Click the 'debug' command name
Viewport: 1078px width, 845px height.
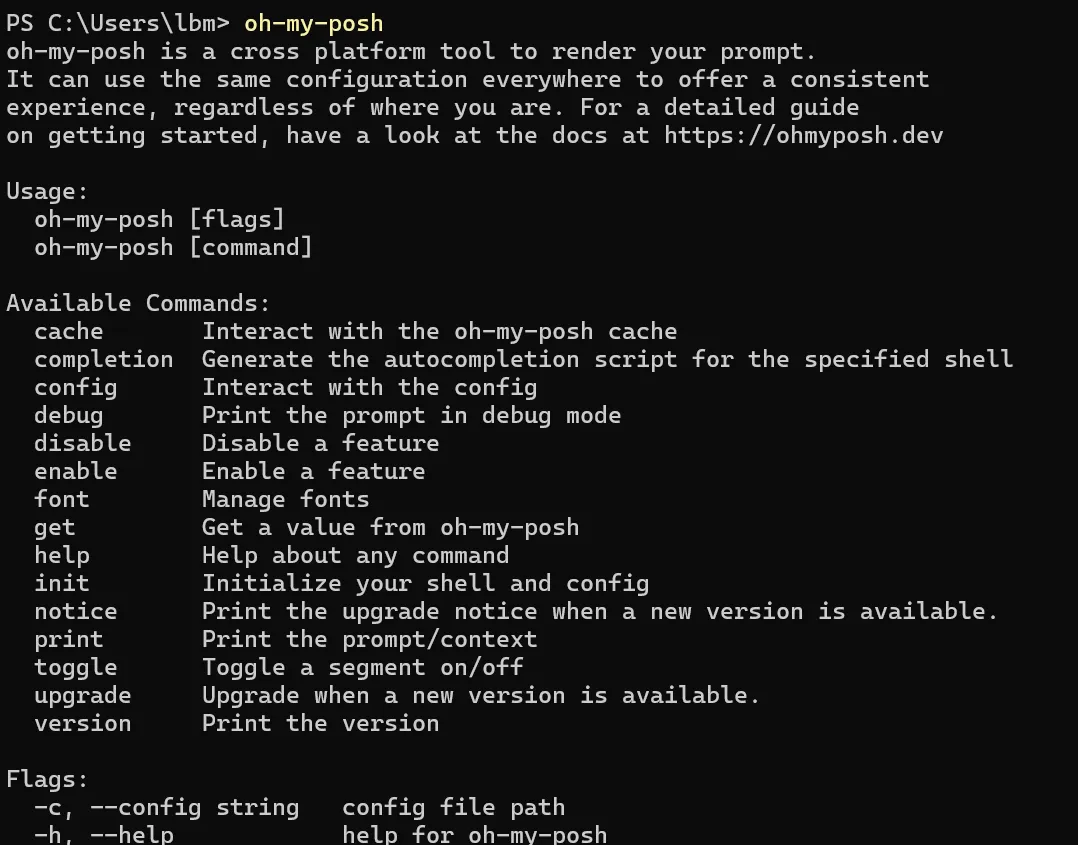tap(69, 415)
